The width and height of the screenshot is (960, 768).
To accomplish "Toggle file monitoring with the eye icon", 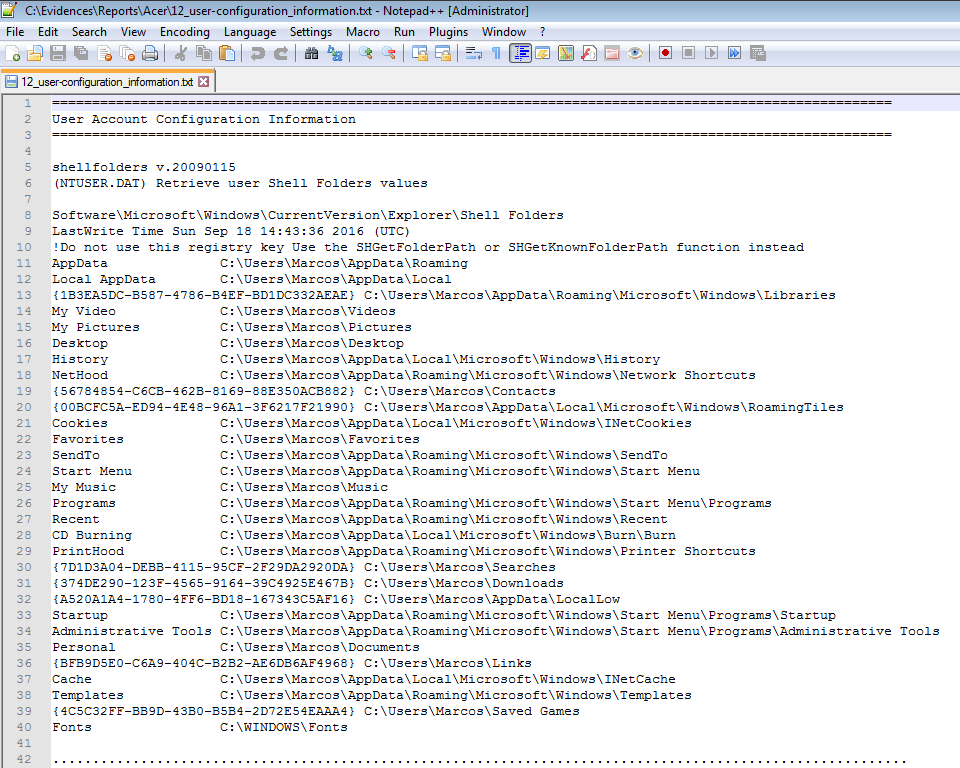I will coord(635,53).
